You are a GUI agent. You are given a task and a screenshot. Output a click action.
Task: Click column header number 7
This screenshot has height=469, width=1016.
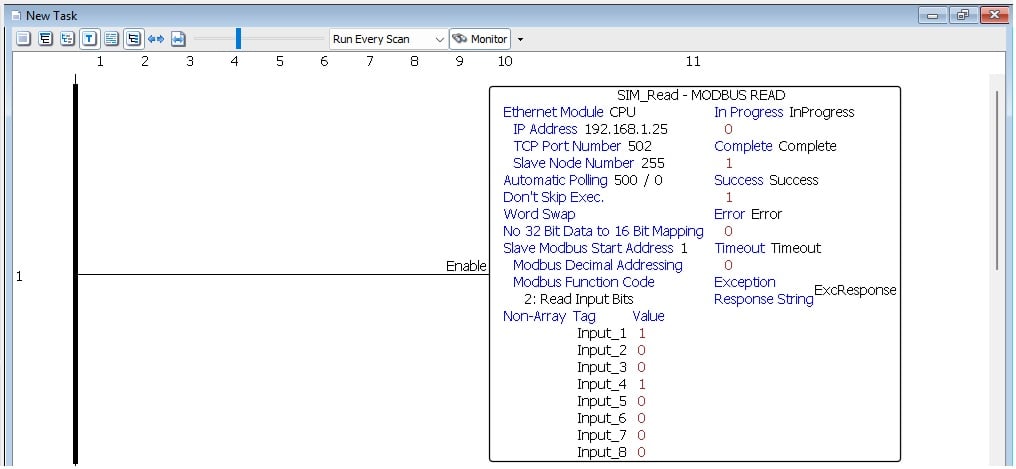(x=369, y=62)
